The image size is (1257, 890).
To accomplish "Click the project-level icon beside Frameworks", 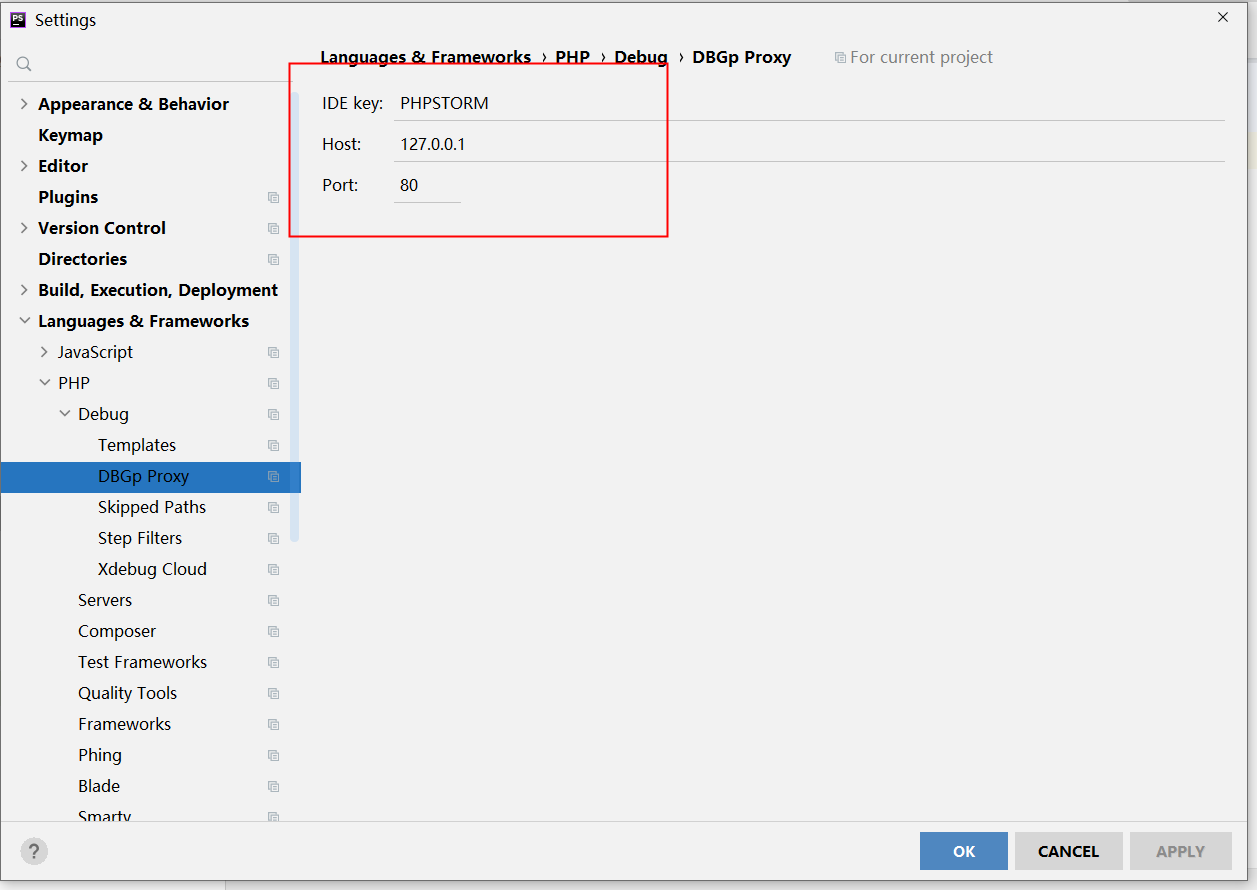I will (273, 724).
